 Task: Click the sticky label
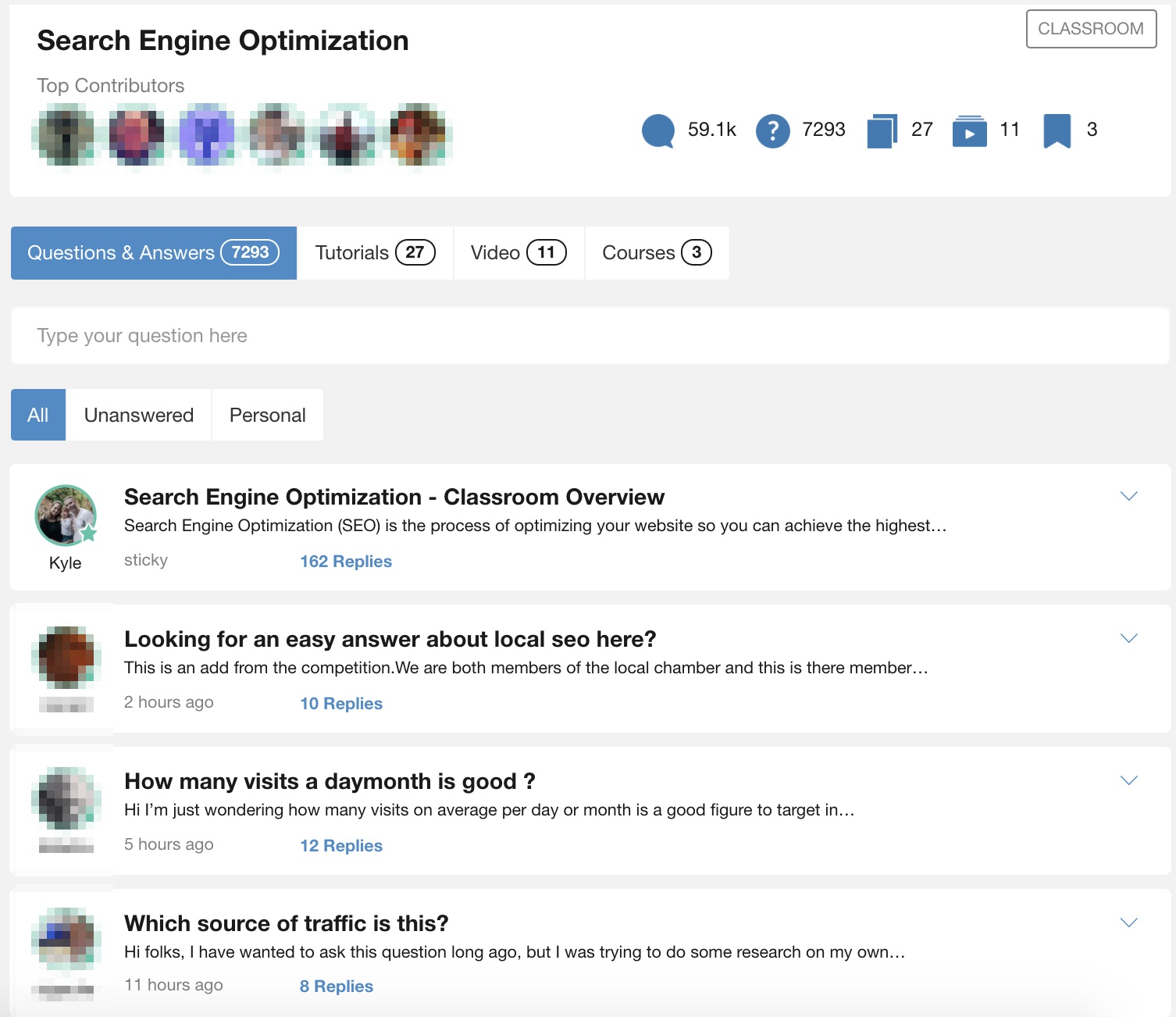pos(146,560)
